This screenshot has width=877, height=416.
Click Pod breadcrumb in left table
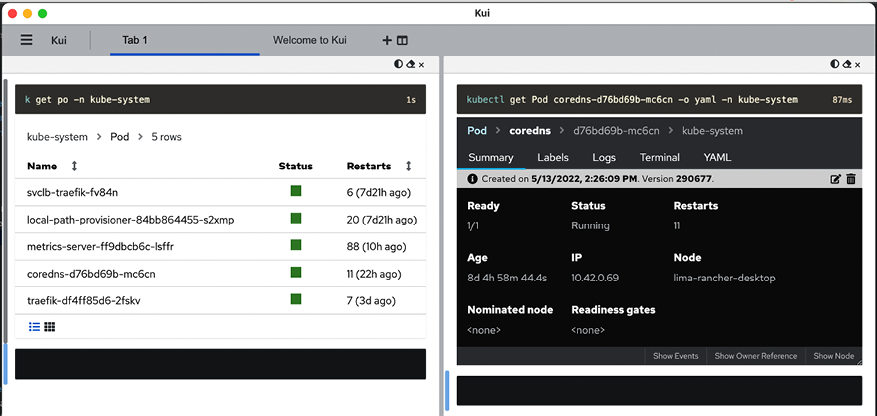click(119, 137)
